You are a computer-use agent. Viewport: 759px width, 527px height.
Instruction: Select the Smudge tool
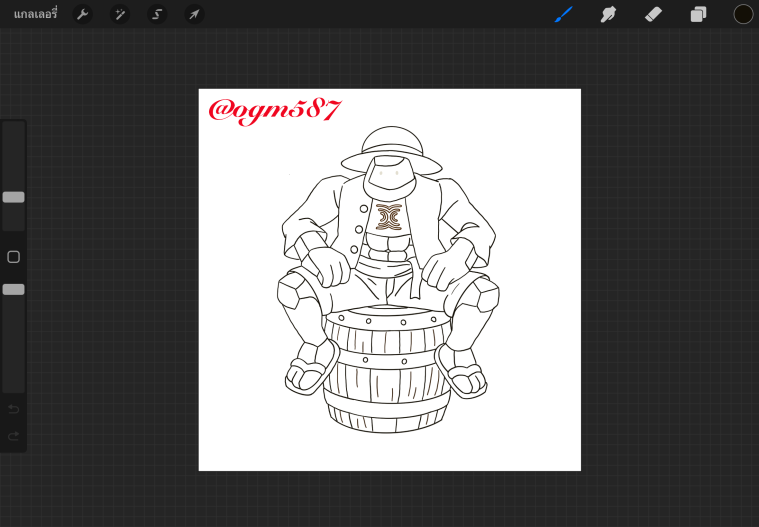(x=608, y=14)
